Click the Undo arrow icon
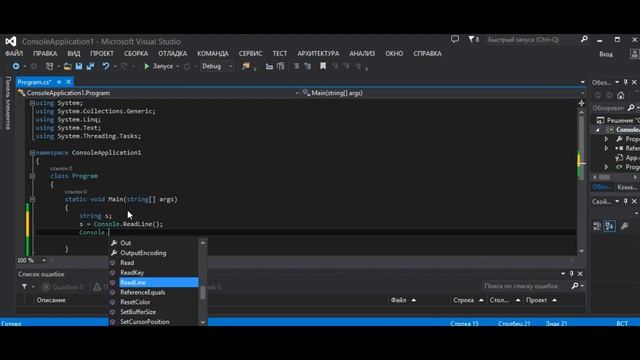This screenshot has height=360, width=640. [x=106, y=66]
